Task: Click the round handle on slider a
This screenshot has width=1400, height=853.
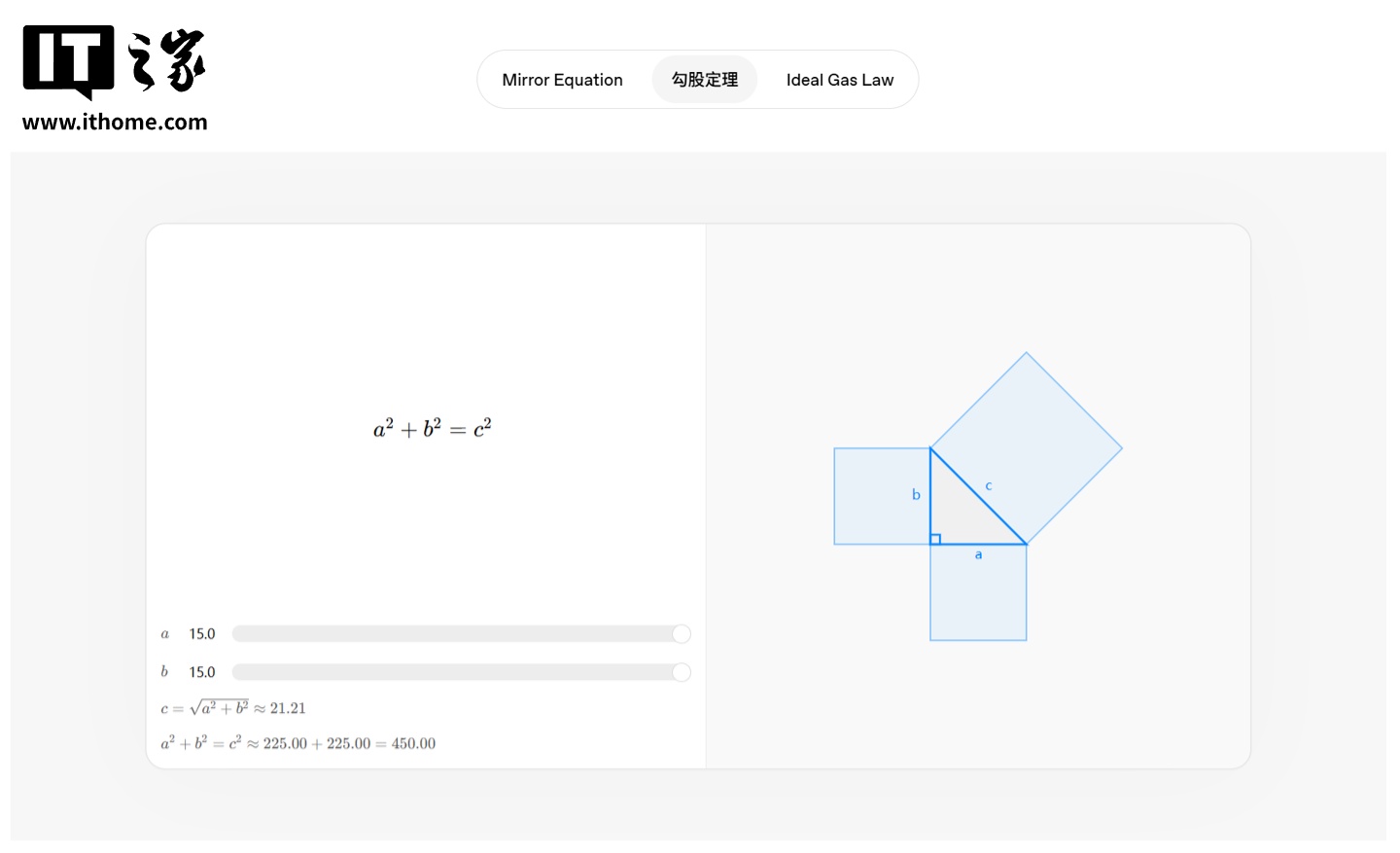Action: click(682, 634)
